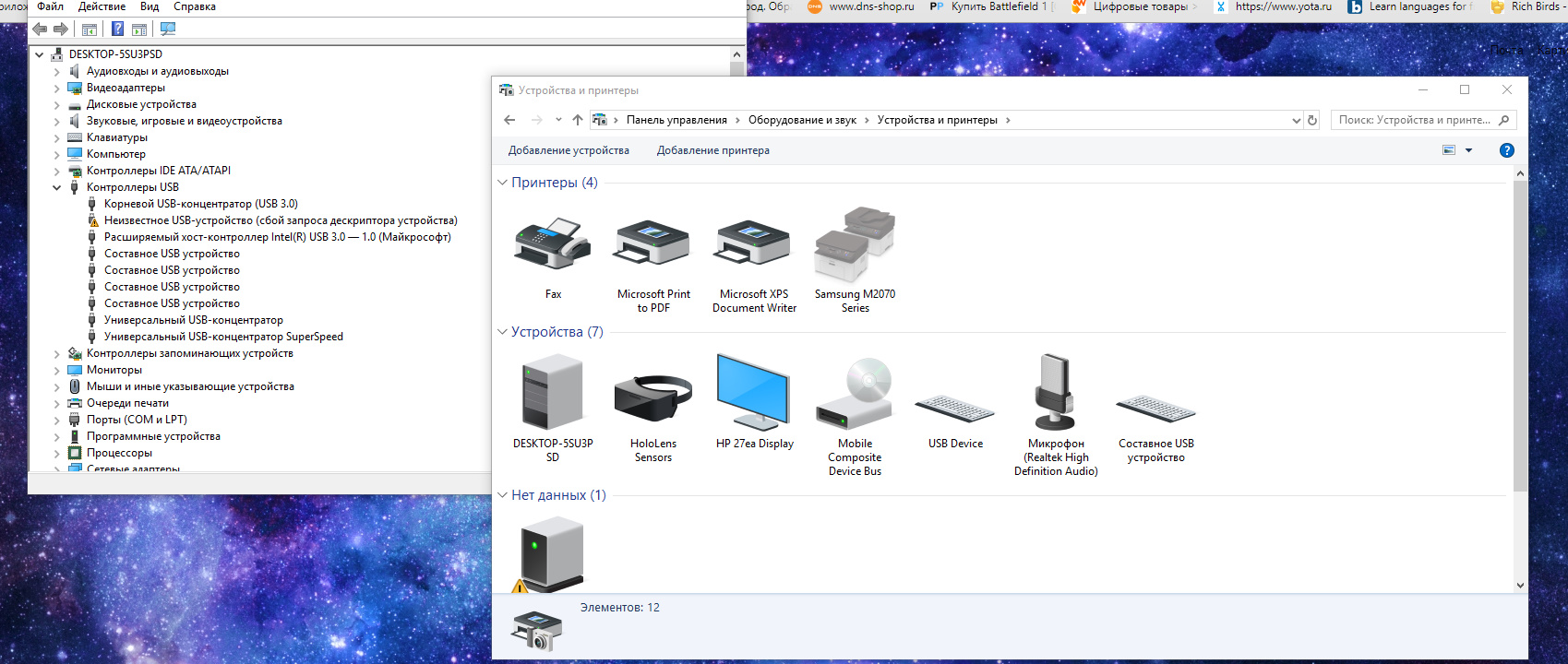
Task: Click Добавление принтера button
Action: pos(712,150)
